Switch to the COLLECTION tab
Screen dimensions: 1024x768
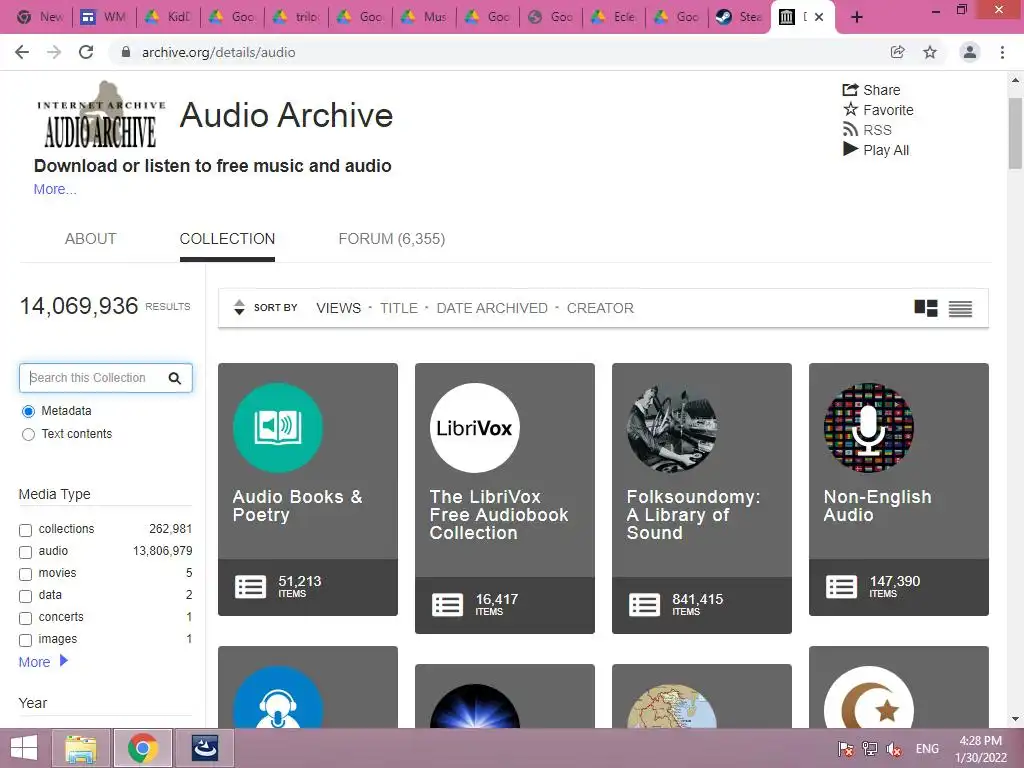(227, 239)
